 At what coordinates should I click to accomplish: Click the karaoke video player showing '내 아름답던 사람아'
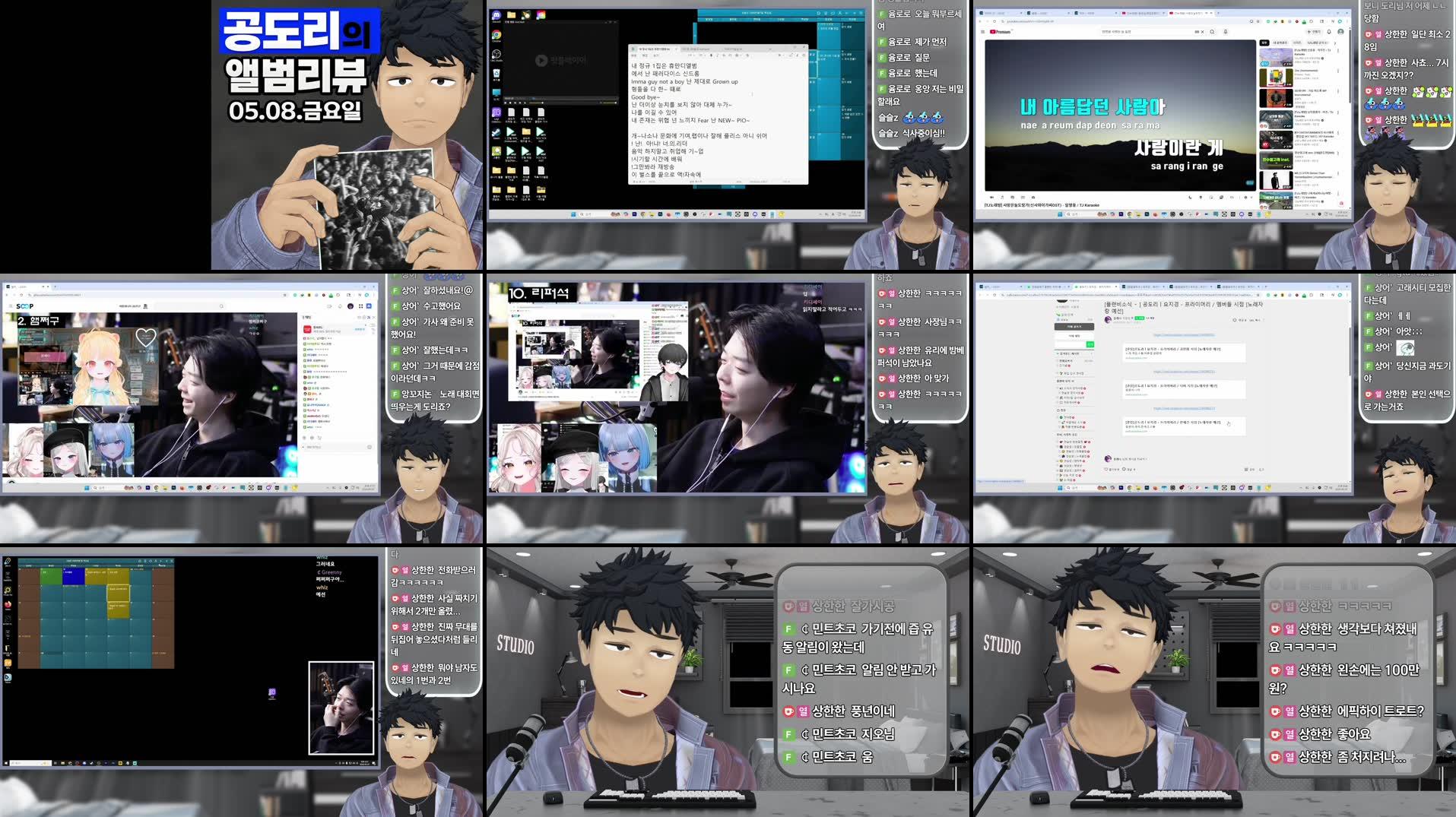click(1120, 115)
